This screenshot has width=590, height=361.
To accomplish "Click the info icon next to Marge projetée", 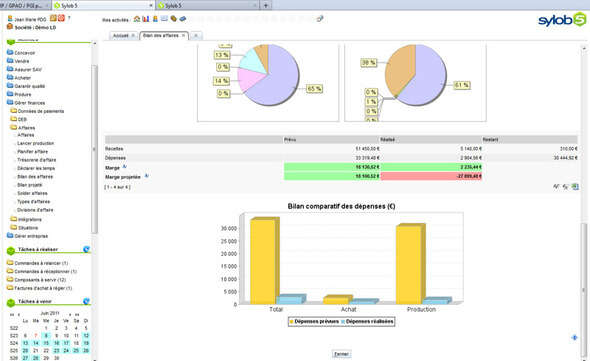I will [146, 176].
